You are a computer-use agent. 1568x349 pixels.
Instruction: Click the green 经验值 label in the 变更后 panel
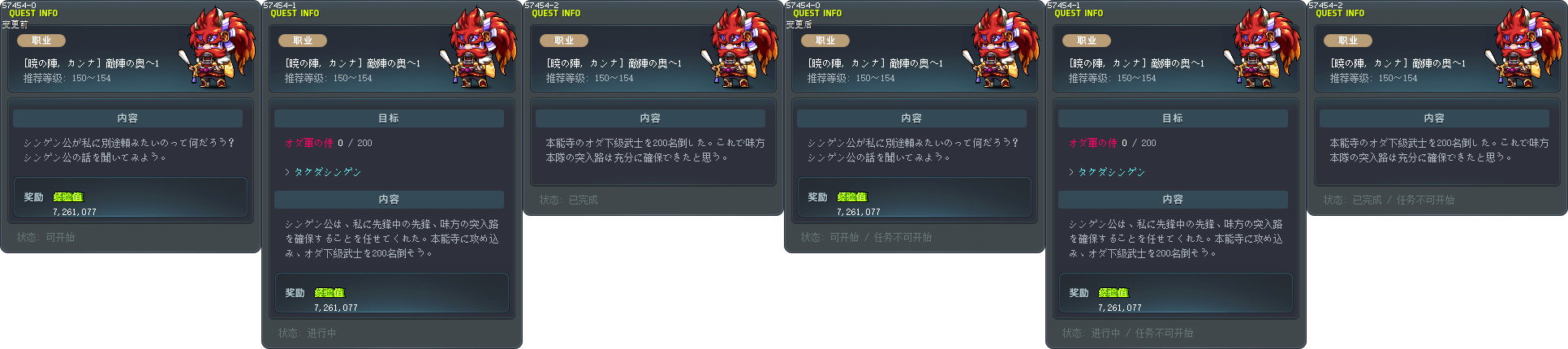(852, 197)
